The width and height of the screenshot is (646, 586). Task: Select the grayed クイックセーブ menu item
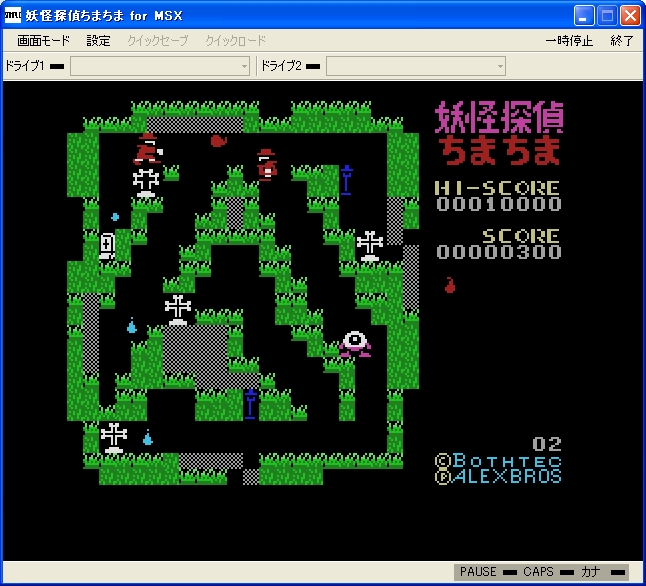[x=158, y=40]
